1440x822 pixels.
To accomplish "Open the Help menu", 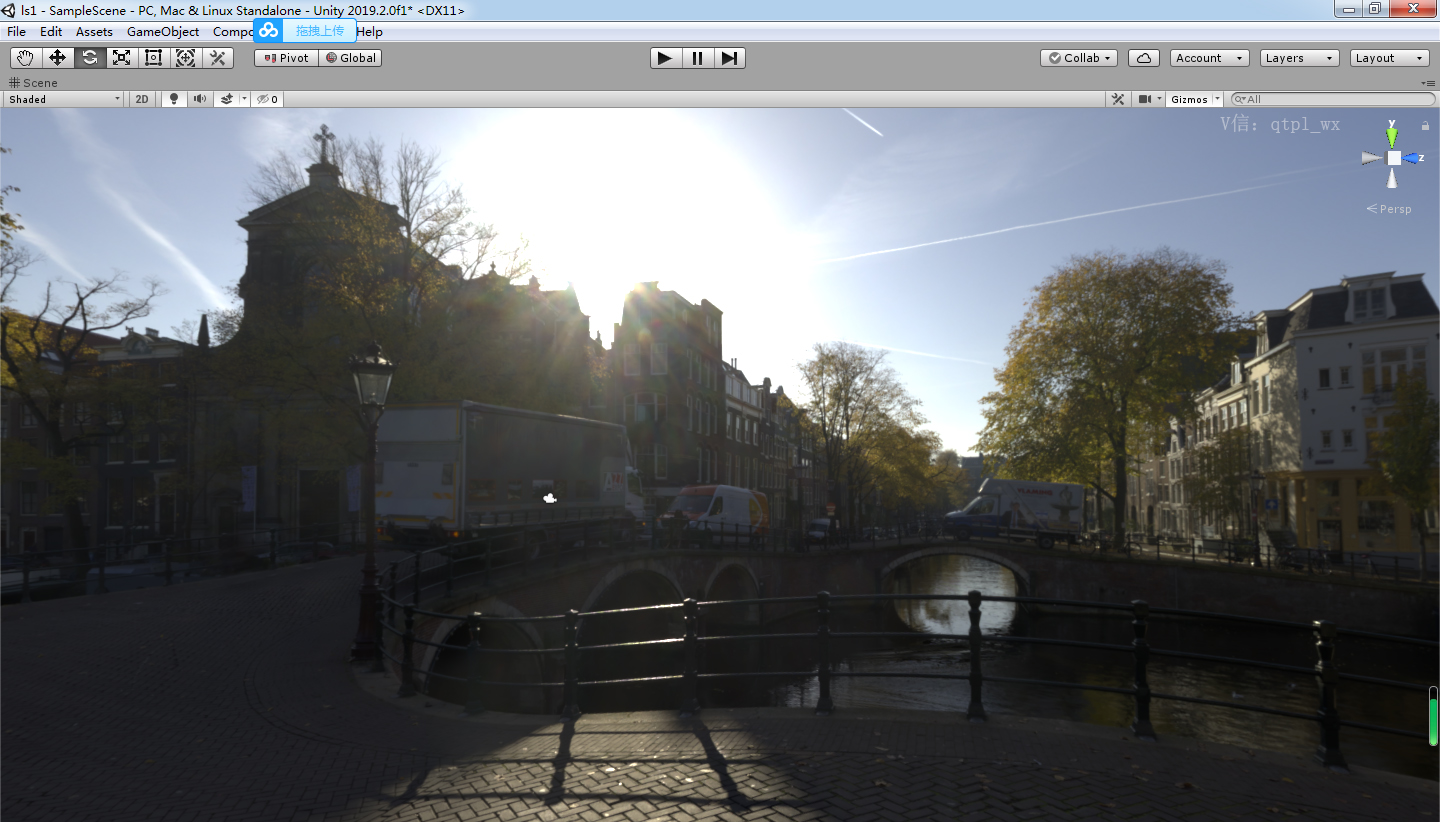I will pyautogui.click(x=370, y=31).
